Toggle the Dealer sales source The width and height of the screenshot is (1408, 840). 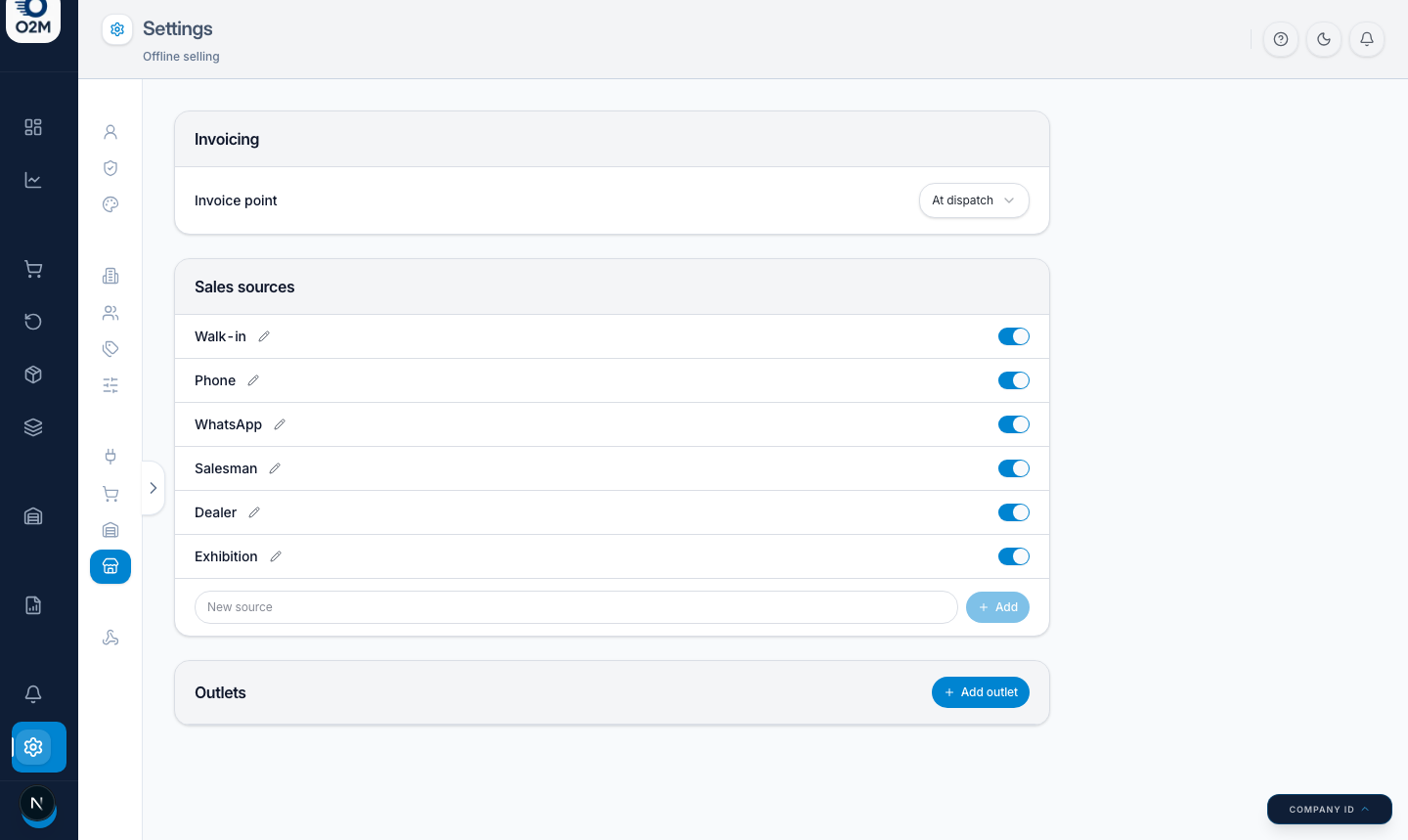1014,512
